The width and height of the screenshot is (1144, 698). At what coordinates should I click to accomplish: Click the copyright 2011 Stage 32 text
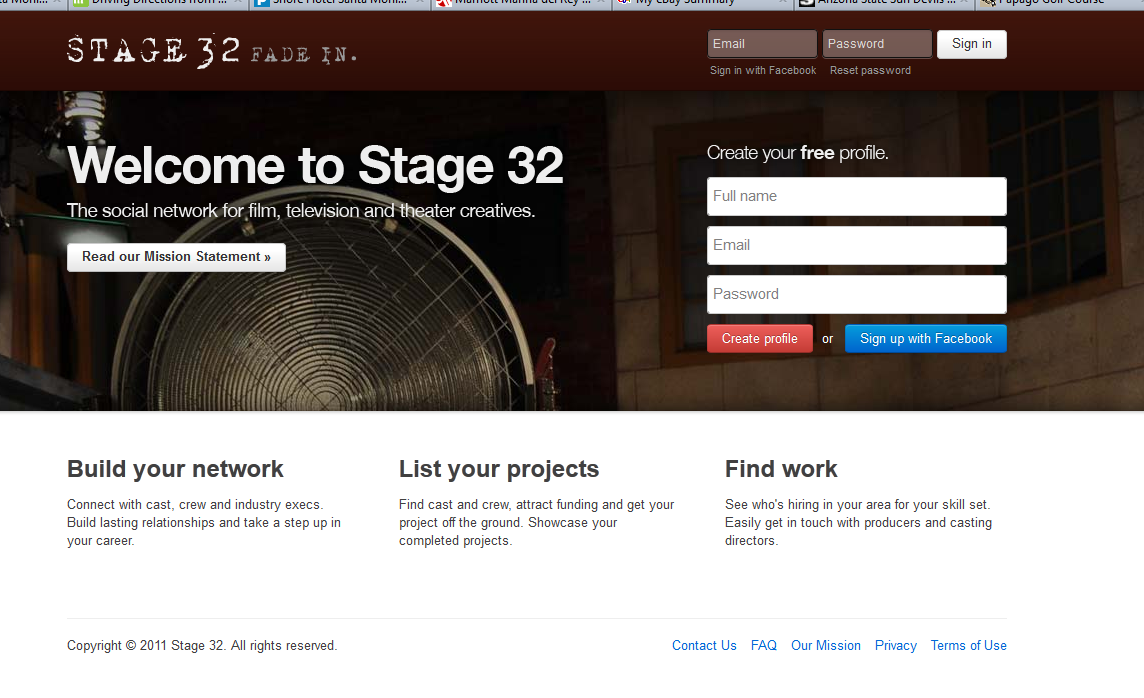pyautogui.click(x=202, y=645)
